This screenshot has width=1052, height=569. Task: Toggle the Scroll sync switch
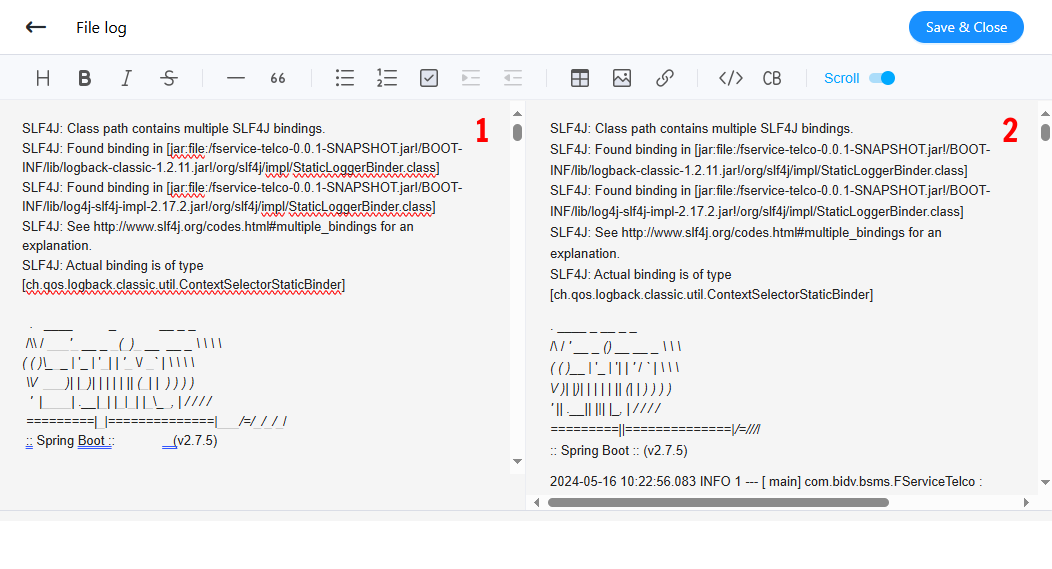882,79
